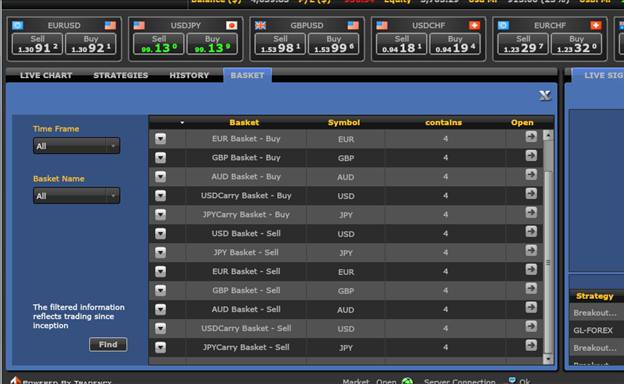Expand the JPYCarry Basket - Buy row
Screen dimensions: 624x384
[160, 214]
